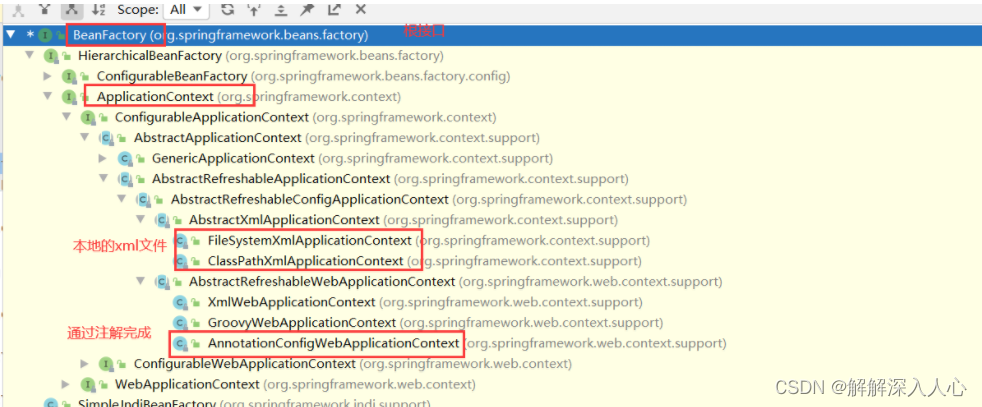Select the AbstractApplicationContext entry
This screenshot has height=407, width=982.
(337, 138)
